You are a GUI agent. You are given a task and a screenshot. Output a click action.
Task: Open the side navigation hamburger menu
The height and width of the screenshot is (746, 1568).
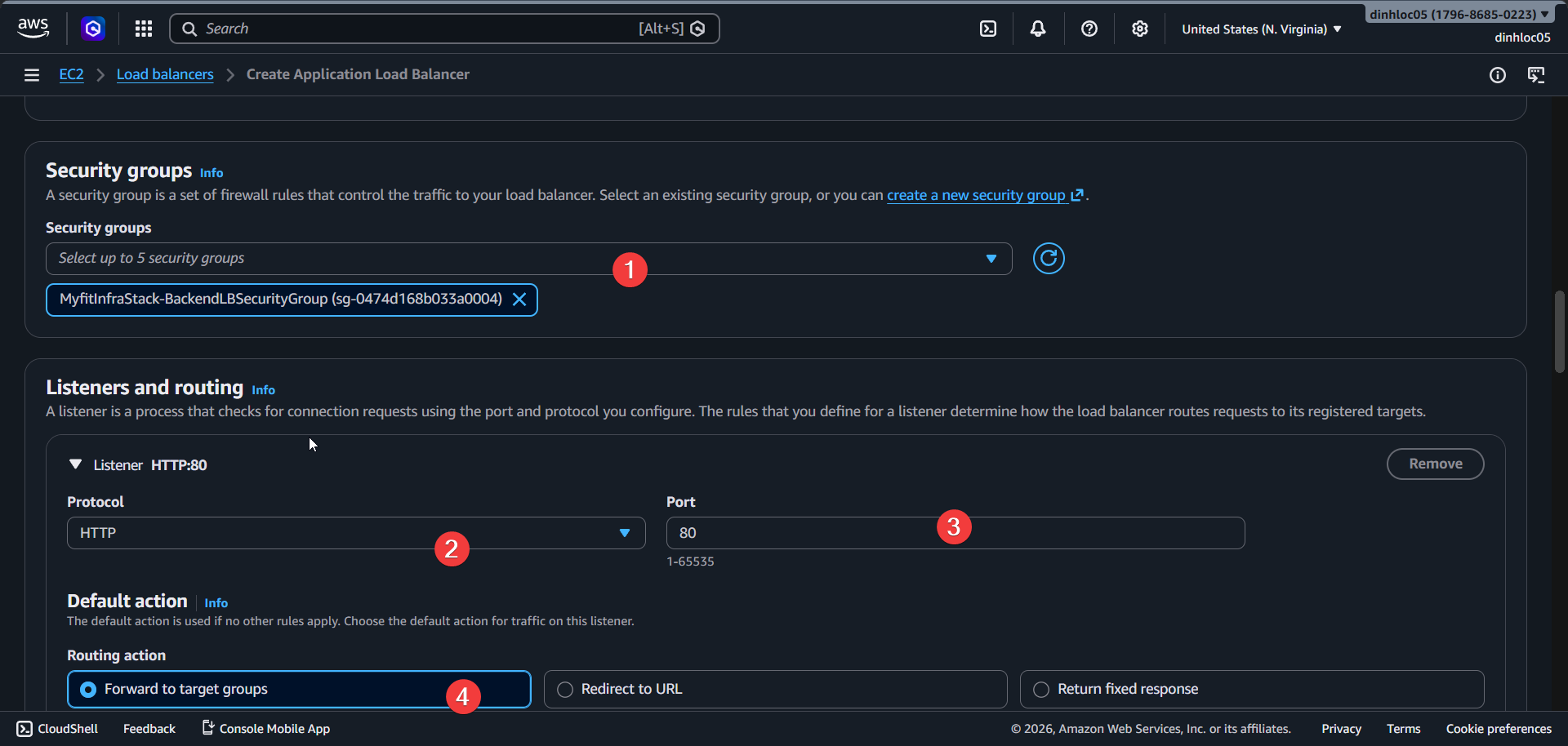coord(31,74)
